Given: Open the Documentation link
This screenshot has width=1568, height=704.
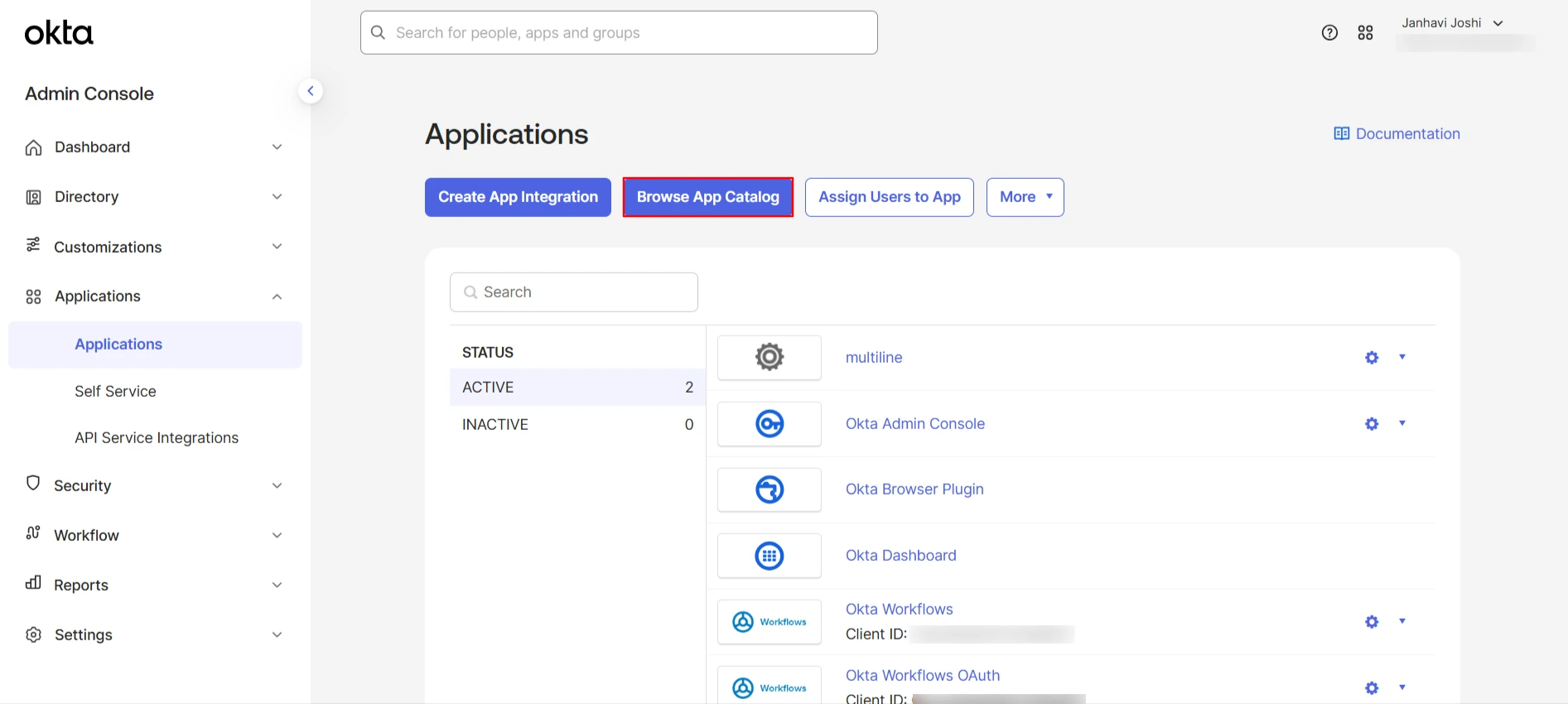Looking at the screenshot, I should [x=1407, y=134].
